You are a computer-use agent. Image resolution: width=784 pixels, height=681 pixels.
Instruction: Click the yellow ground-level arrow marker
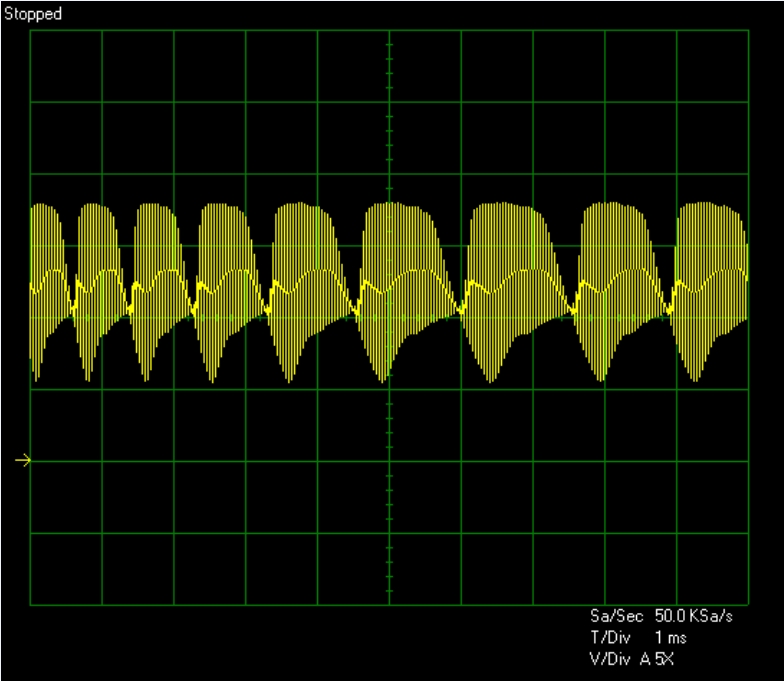point(23,460)
